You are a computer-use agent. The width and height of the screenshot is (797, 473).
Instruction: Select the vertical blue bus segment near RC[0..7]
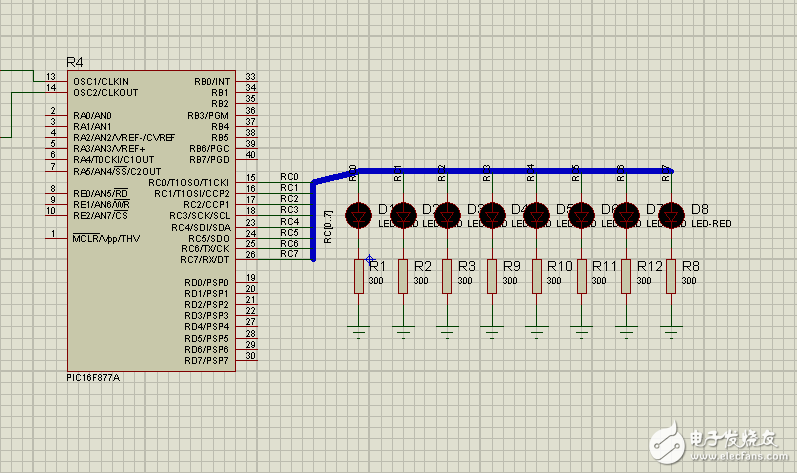[313, 222]
